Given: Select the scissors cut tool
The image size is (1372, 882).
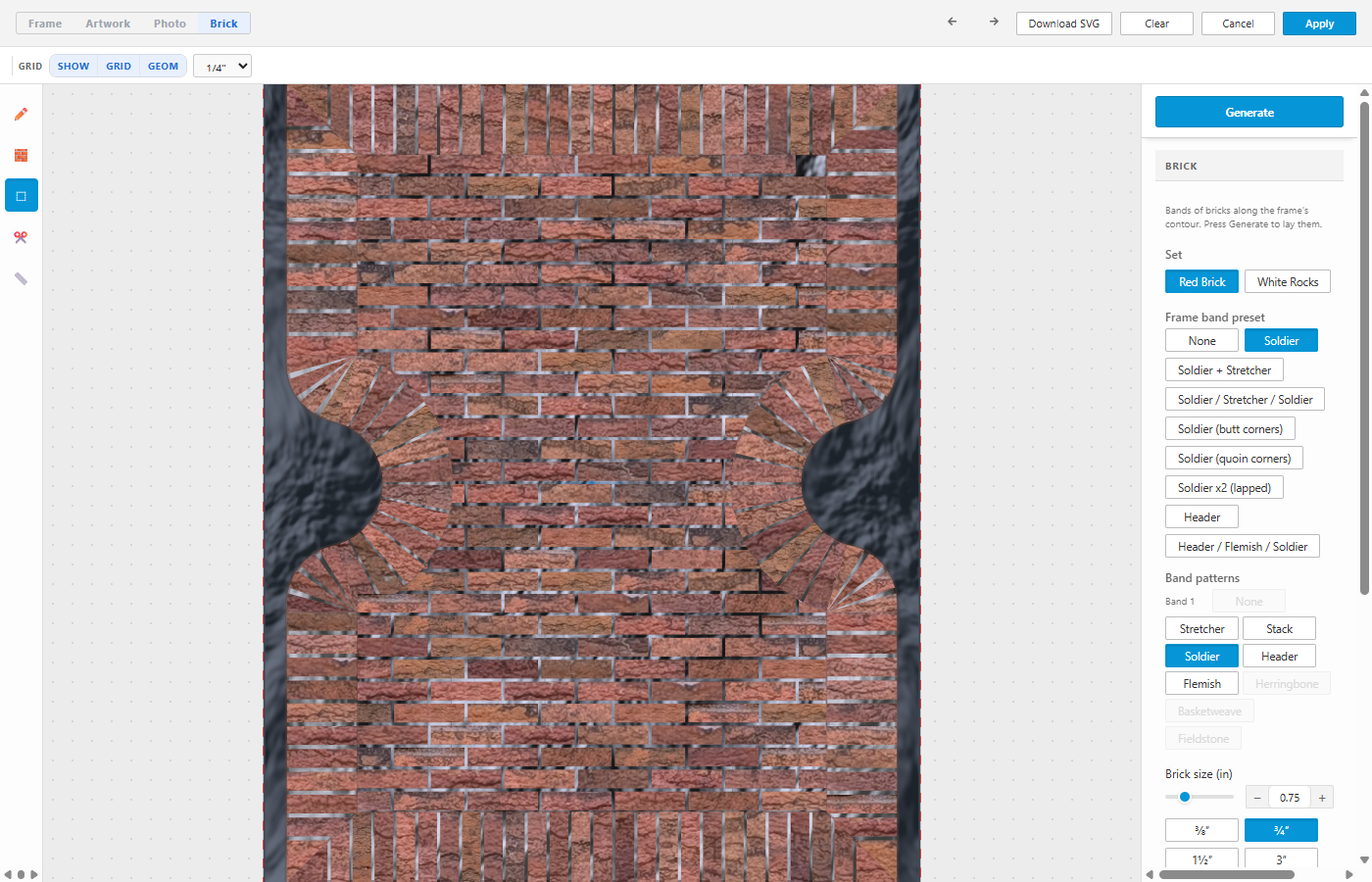Looking at the screenshot, I should (21, 237).
